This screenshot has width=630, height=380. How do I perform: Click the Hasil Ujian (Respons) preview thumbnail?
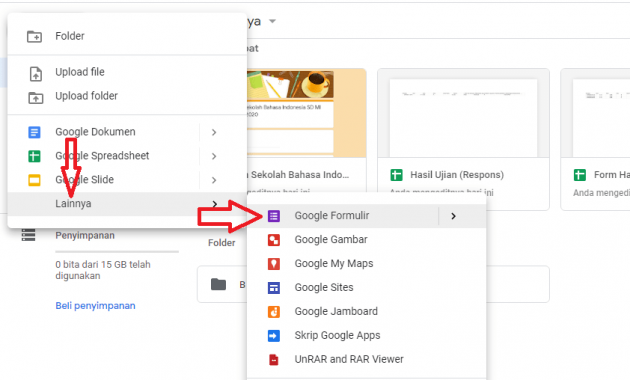pos(463,114)
